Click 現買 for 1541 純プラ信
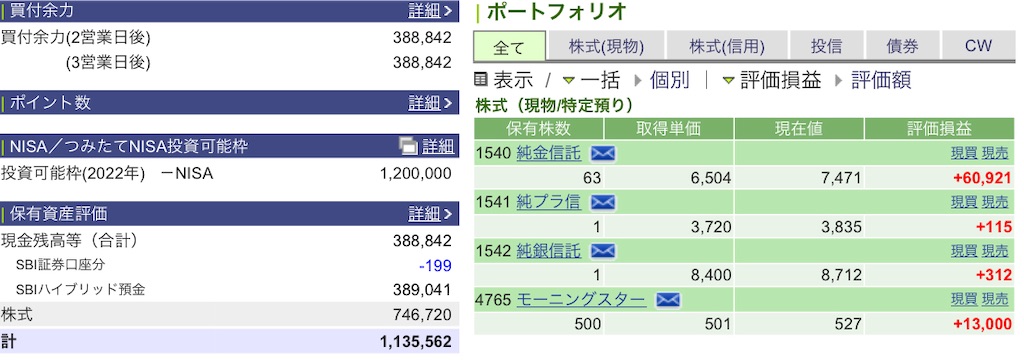Viewport: 1024px width, 360px height. coord(964,203)
